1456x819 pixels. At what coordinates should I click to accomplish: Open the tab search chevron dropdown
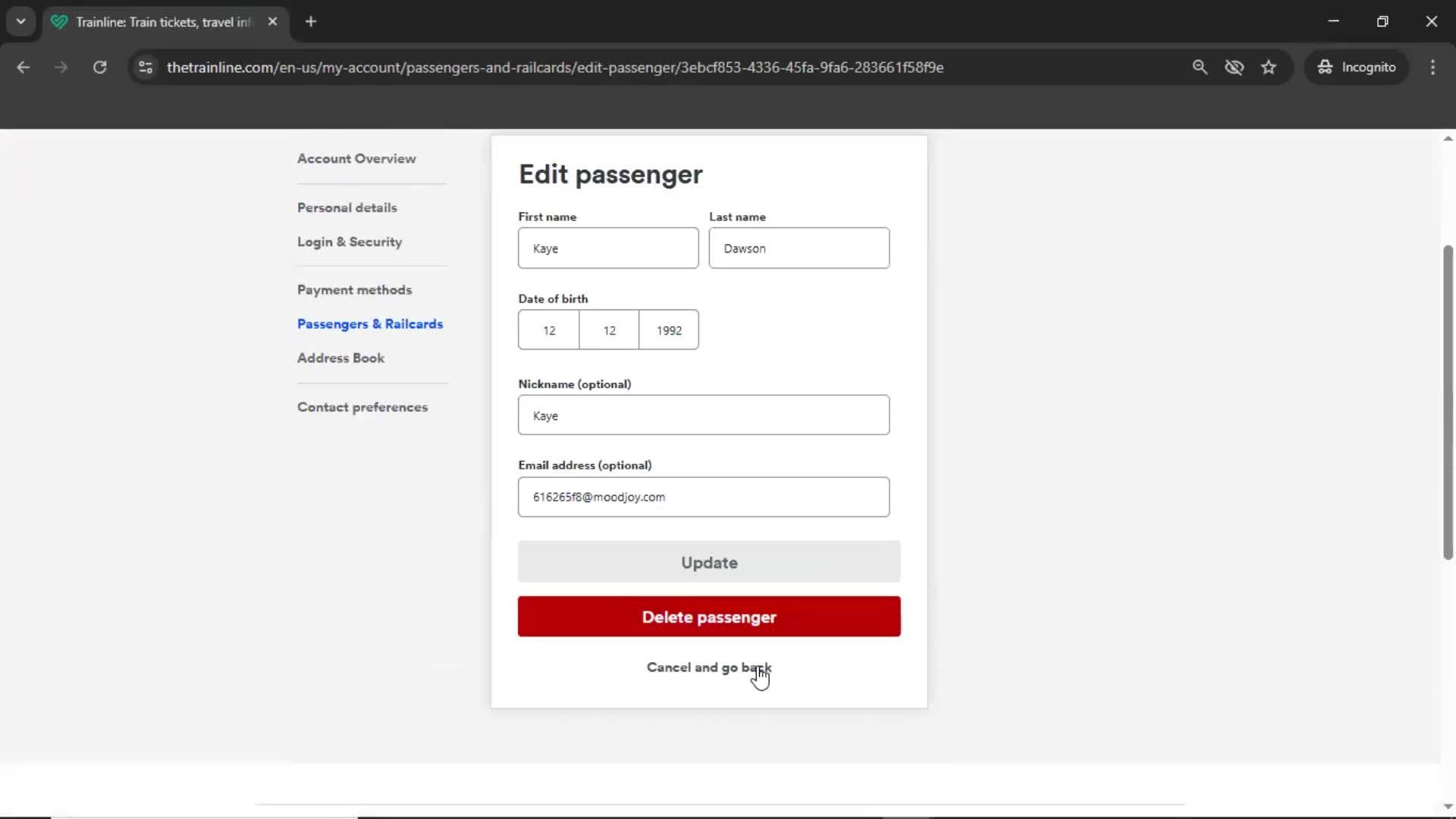20,21
